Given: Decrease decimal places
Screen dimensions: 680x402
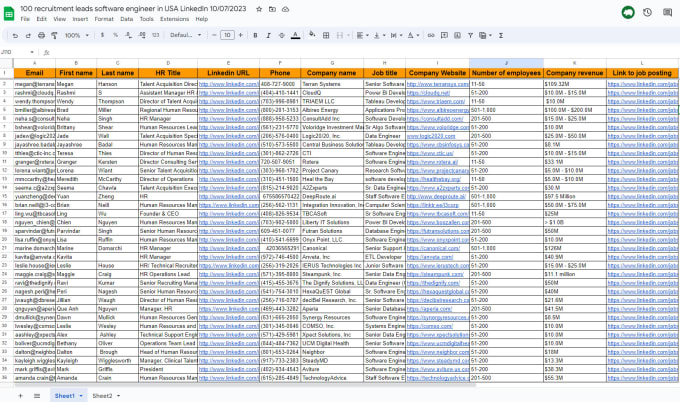Looking at the screenshot, I should [128, 35].
